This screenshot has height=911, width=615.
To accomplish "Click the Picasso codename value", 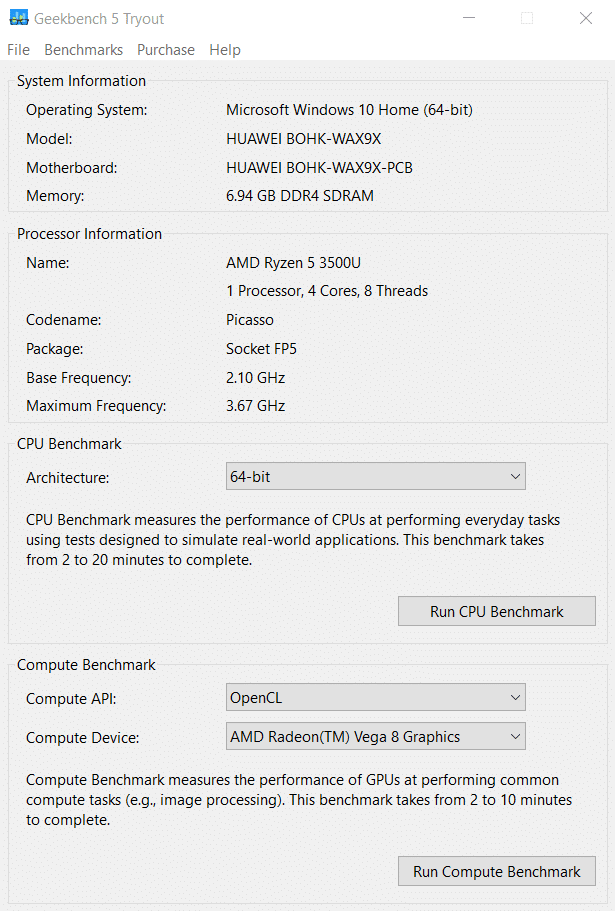I will pos(250,320).
